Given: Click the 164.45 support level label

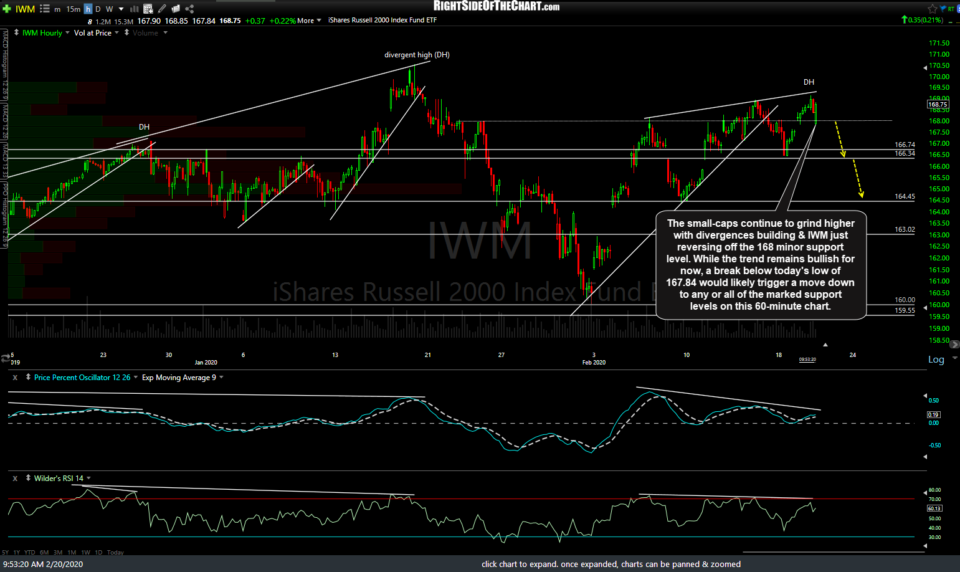Looking at the screenshot, I should point(905,197).
